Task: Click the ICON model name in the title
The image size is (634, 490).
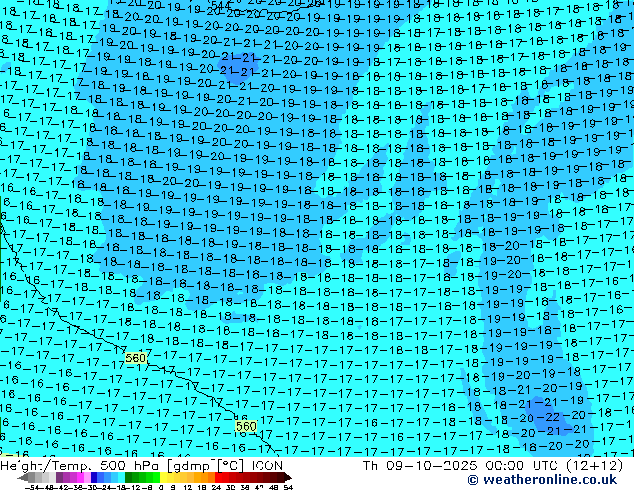Action: pyautogui.click(x=267, y=465)
